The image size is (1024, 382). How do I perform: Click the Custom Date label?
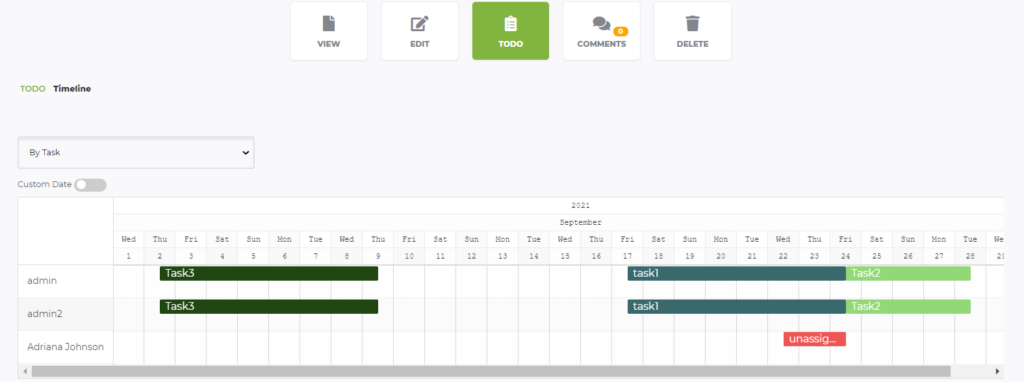[44, 185]
